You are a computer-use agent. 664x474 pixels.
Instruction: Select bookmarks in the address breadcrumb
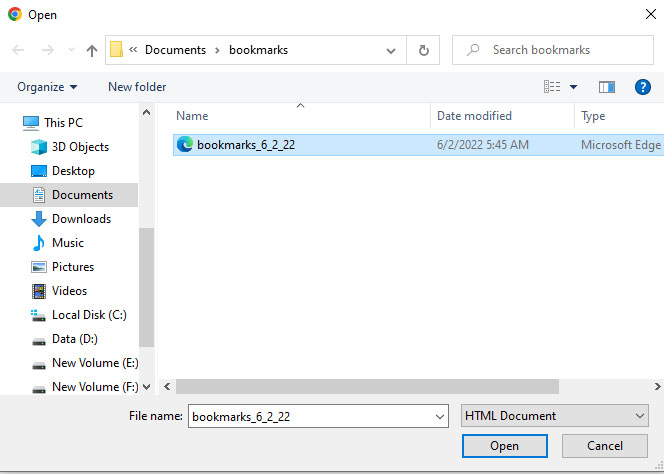(x=258, y=50)
